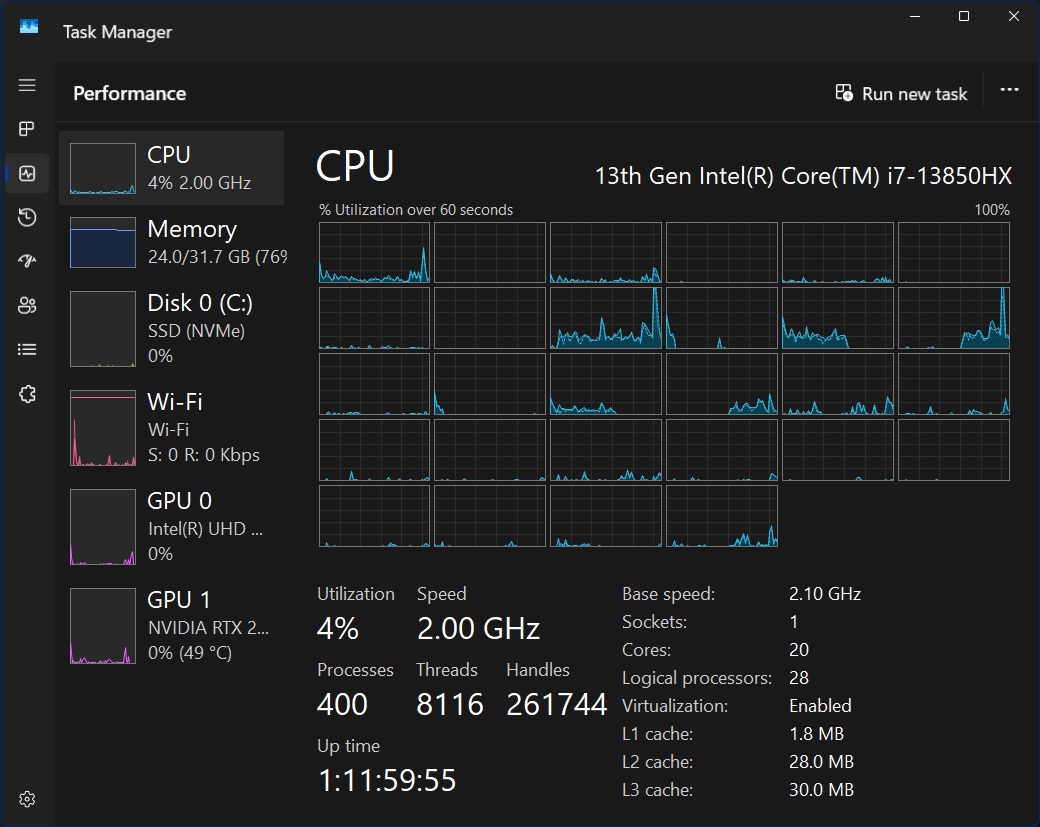Switch to the Users page icon
Viewport: 1040px width, 827px height.
pos(27,305)
